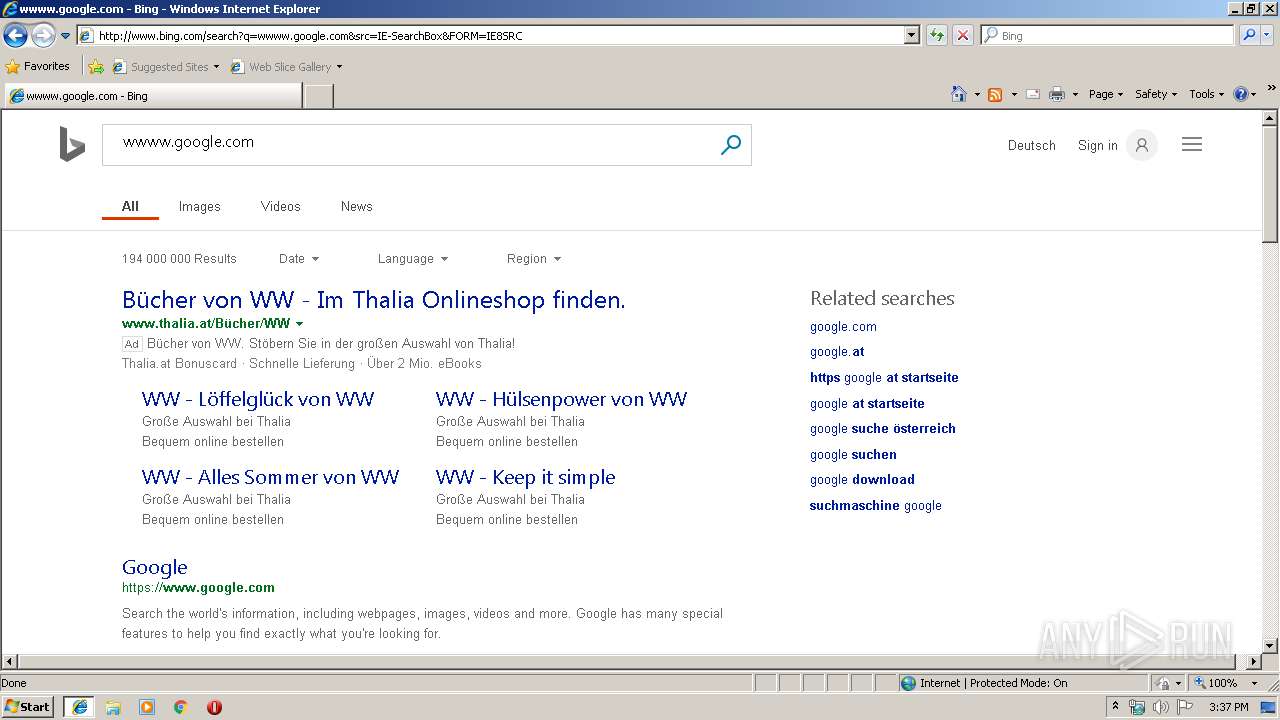Open the 100% zoom level control

(1225, 683)
